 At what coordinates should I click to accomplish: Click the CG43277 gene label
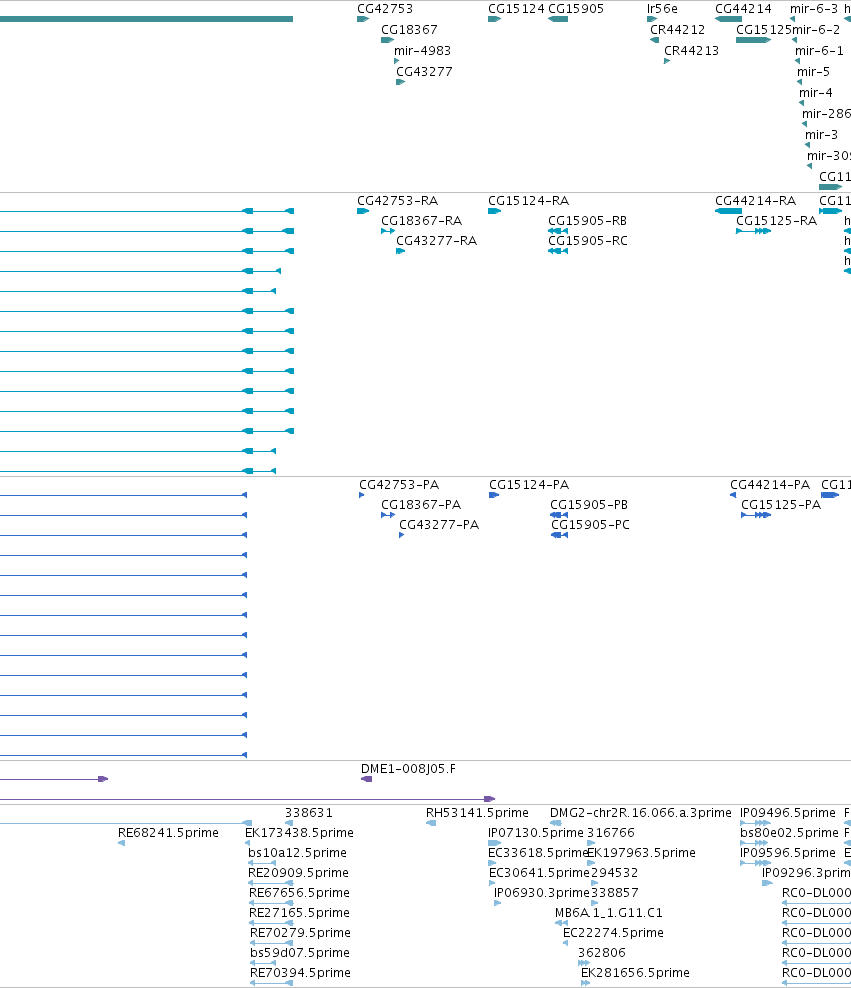[424, 72]
